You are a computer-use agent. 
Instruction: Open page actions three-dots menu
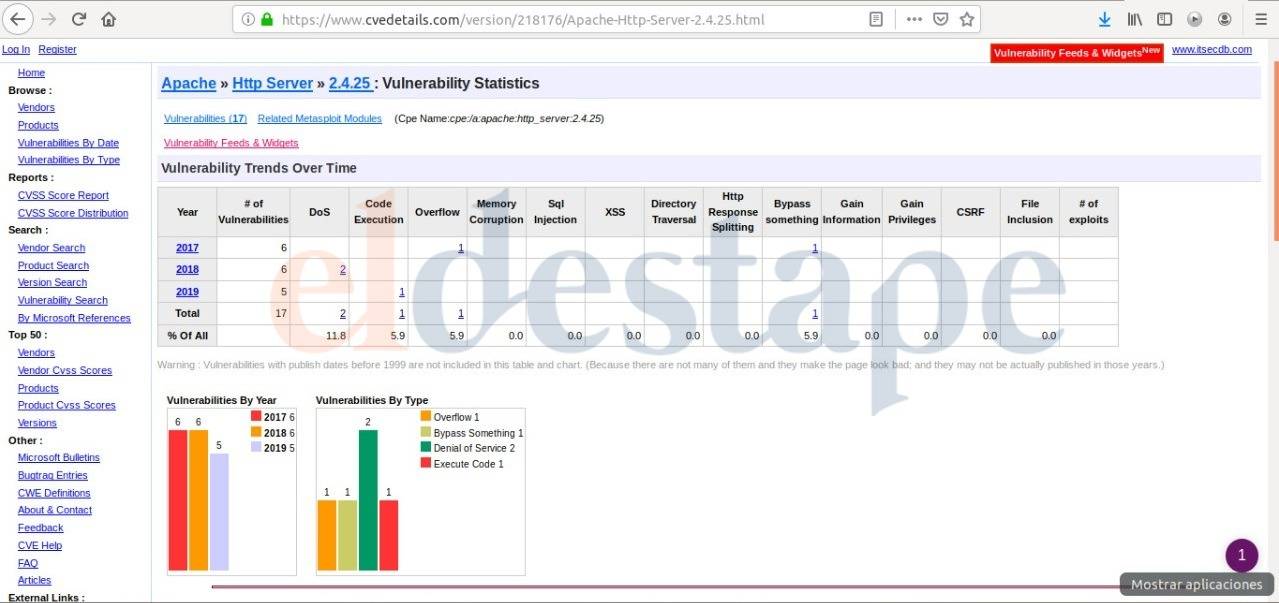pos(914,19)
